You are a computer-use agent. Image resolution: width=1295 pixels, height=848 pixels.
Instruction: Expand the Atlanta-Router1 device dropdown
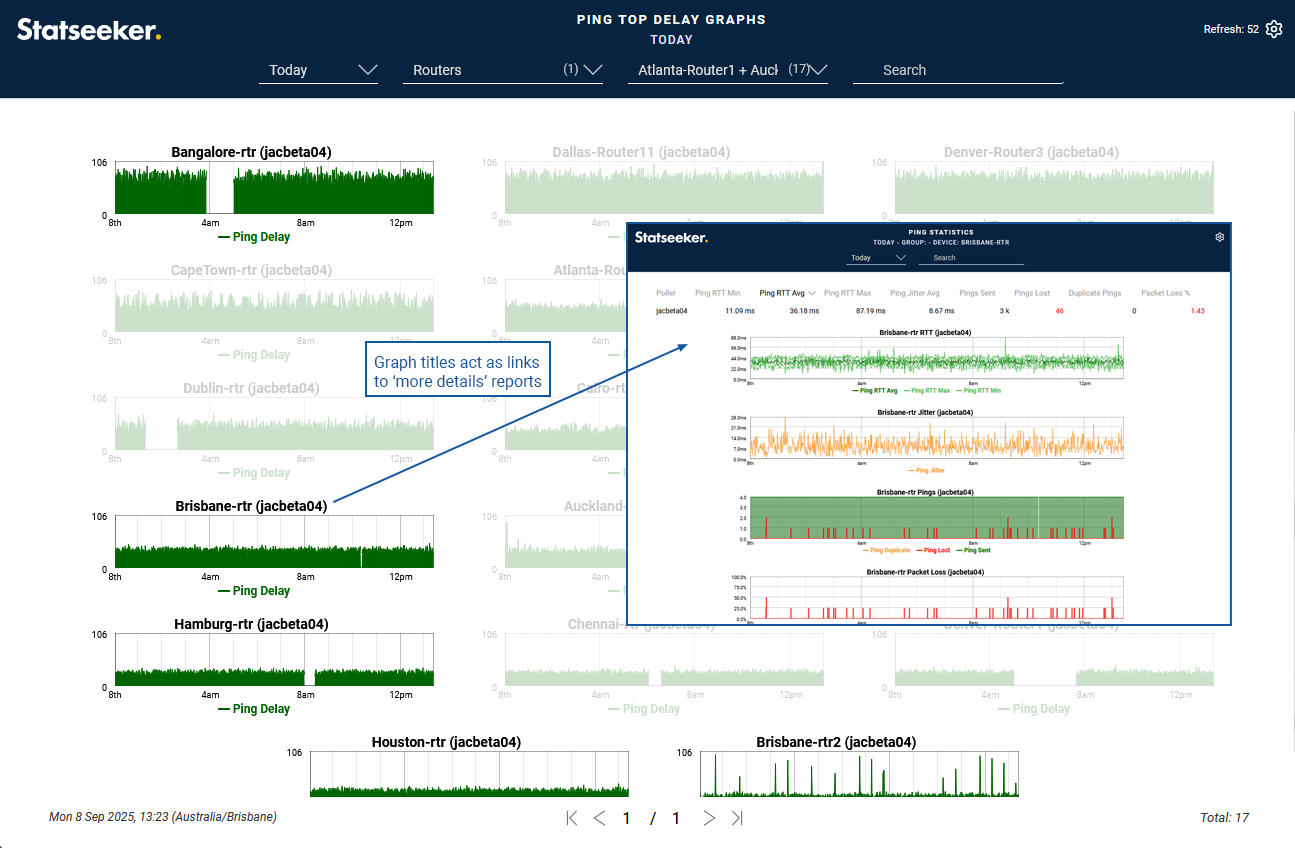click(727, 70)
